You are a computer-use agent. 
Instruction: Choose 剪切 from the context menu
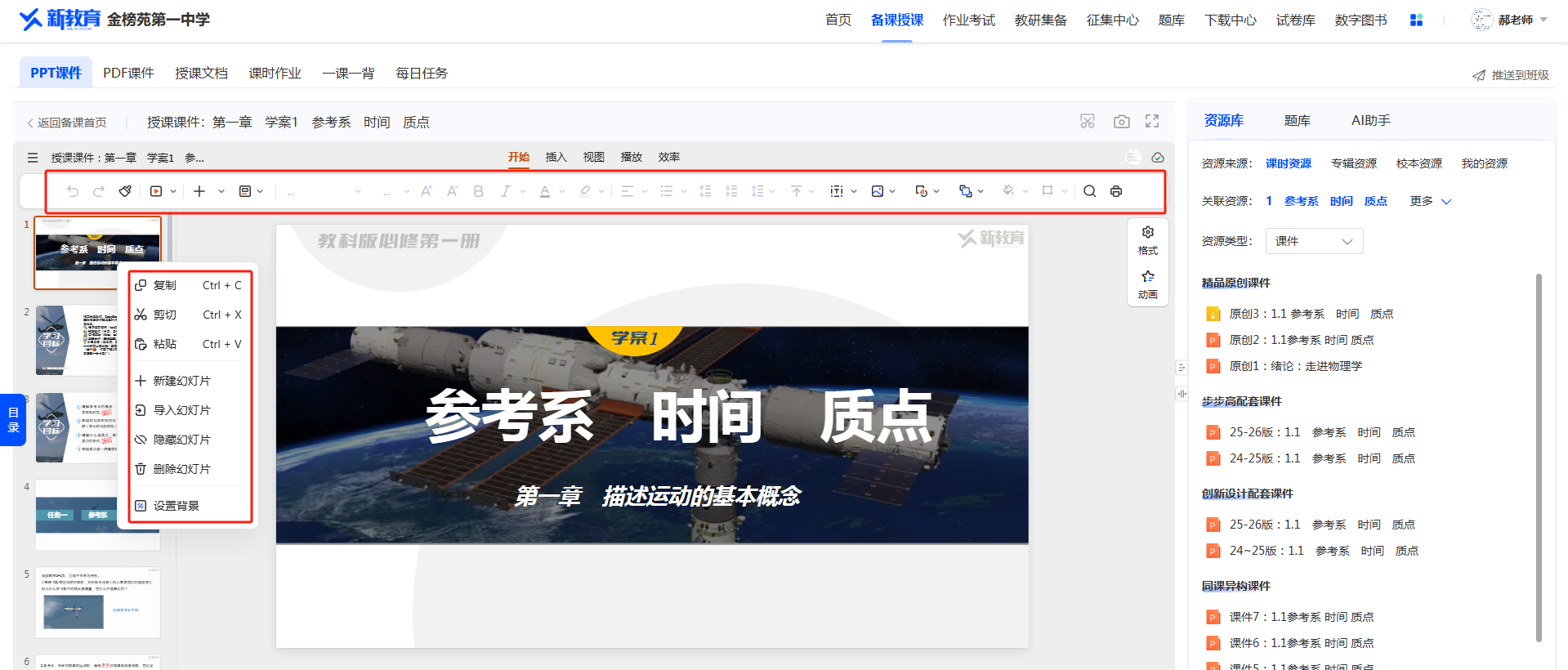(x=190, y=315)
